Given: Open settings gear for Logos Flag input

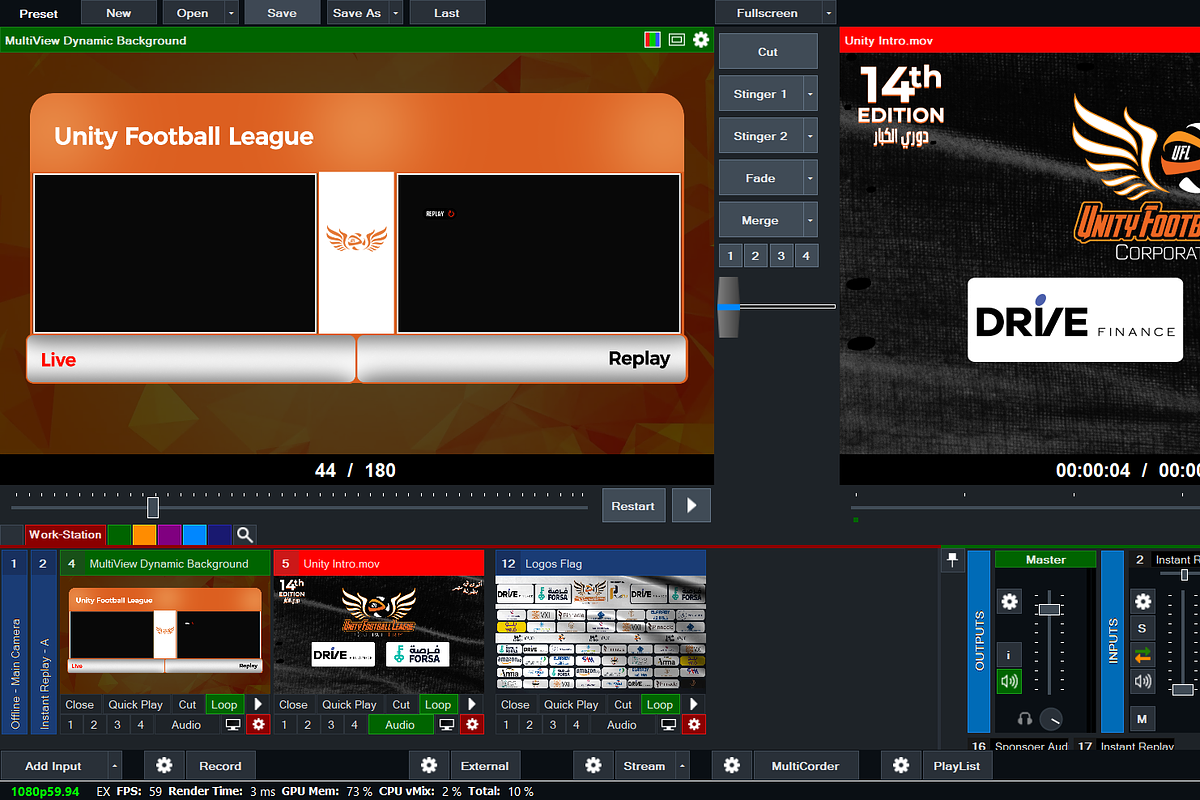Looking at the screenshot, I should point(694,725).
